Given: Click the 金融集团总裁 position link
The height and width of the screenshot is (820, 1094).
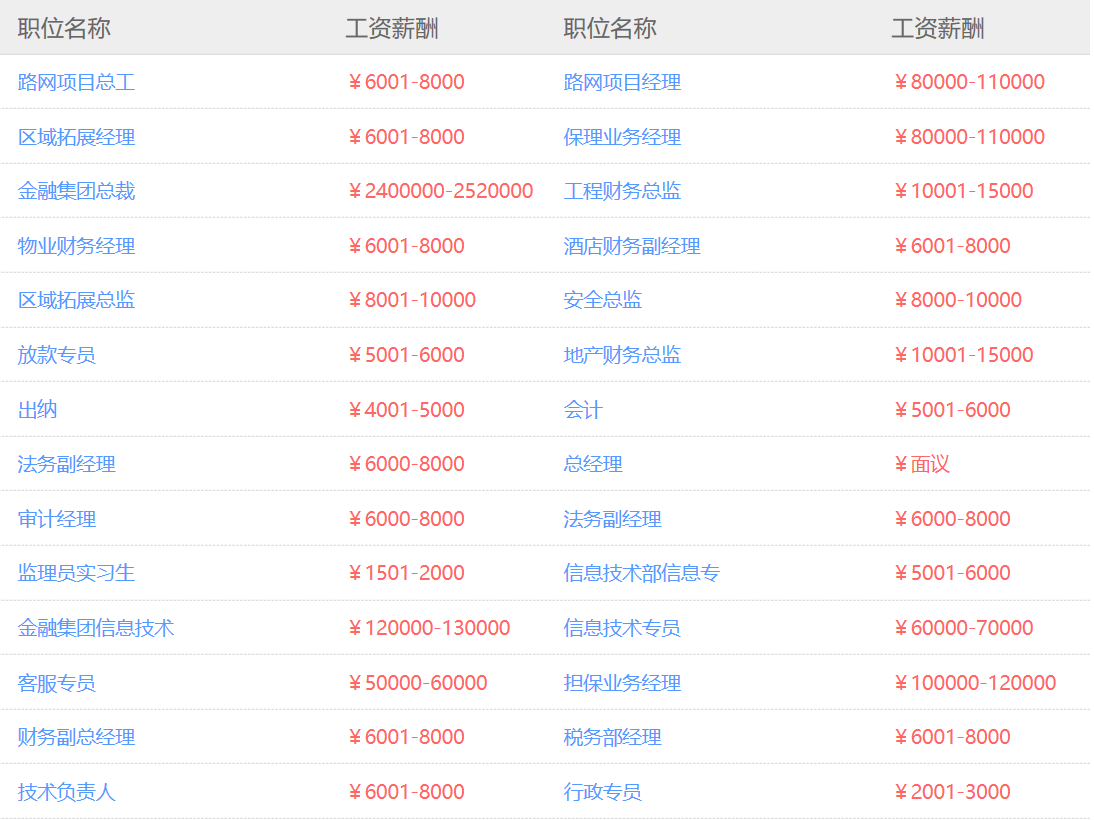Looking at the screenshot, I should (76, 191).
